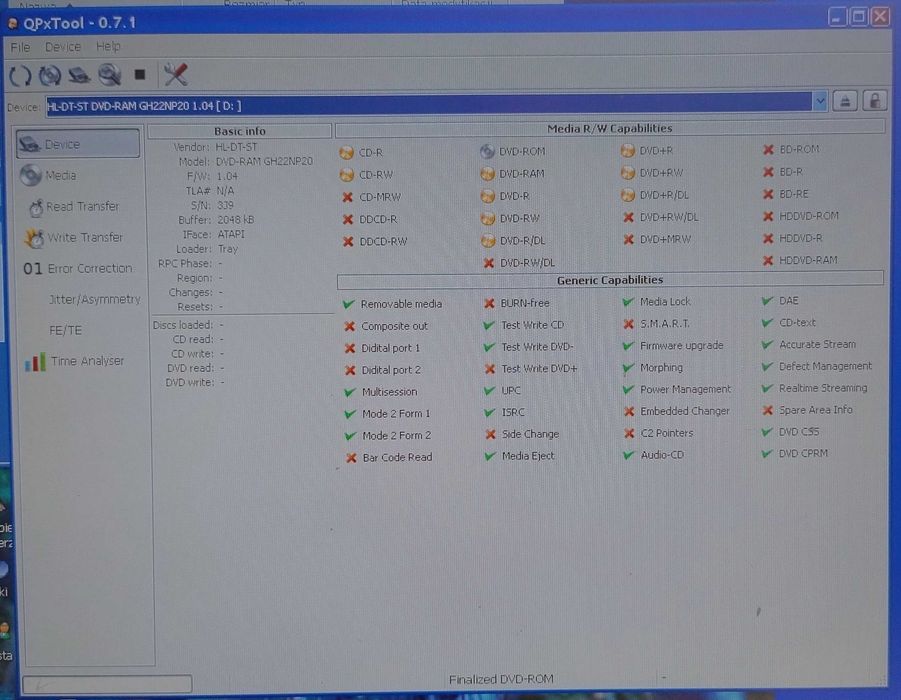Click the Media Lock check mark
This screenshot has width=901, height=700.
[628, 302]
